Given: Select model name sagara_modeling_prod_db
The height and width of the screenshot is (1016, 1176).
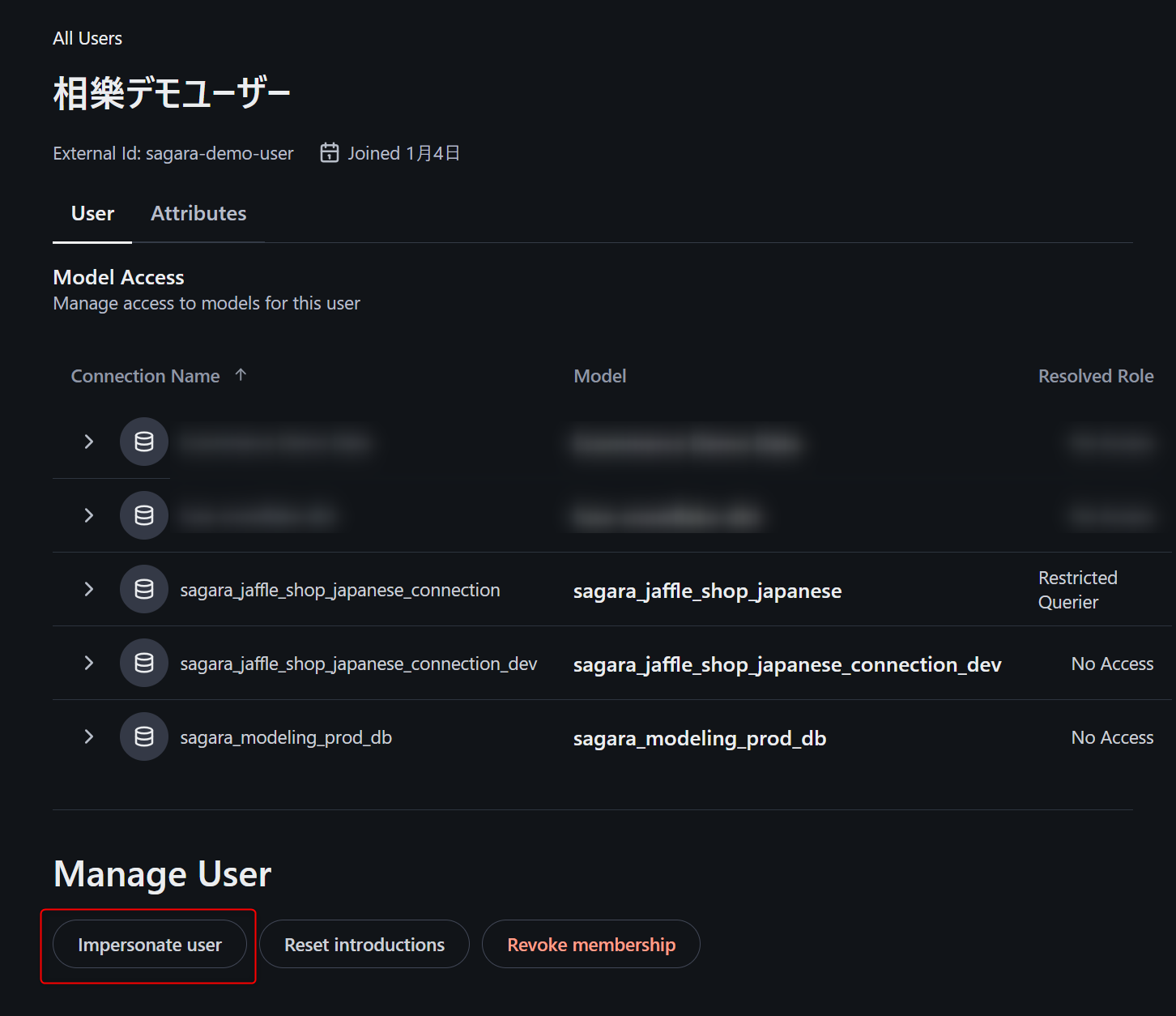Looking at the screenshot, I should pos(700,739).
